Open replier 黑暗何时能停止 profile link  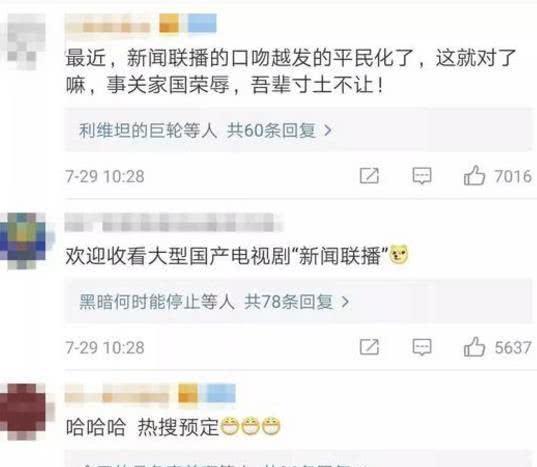point(140,302)
